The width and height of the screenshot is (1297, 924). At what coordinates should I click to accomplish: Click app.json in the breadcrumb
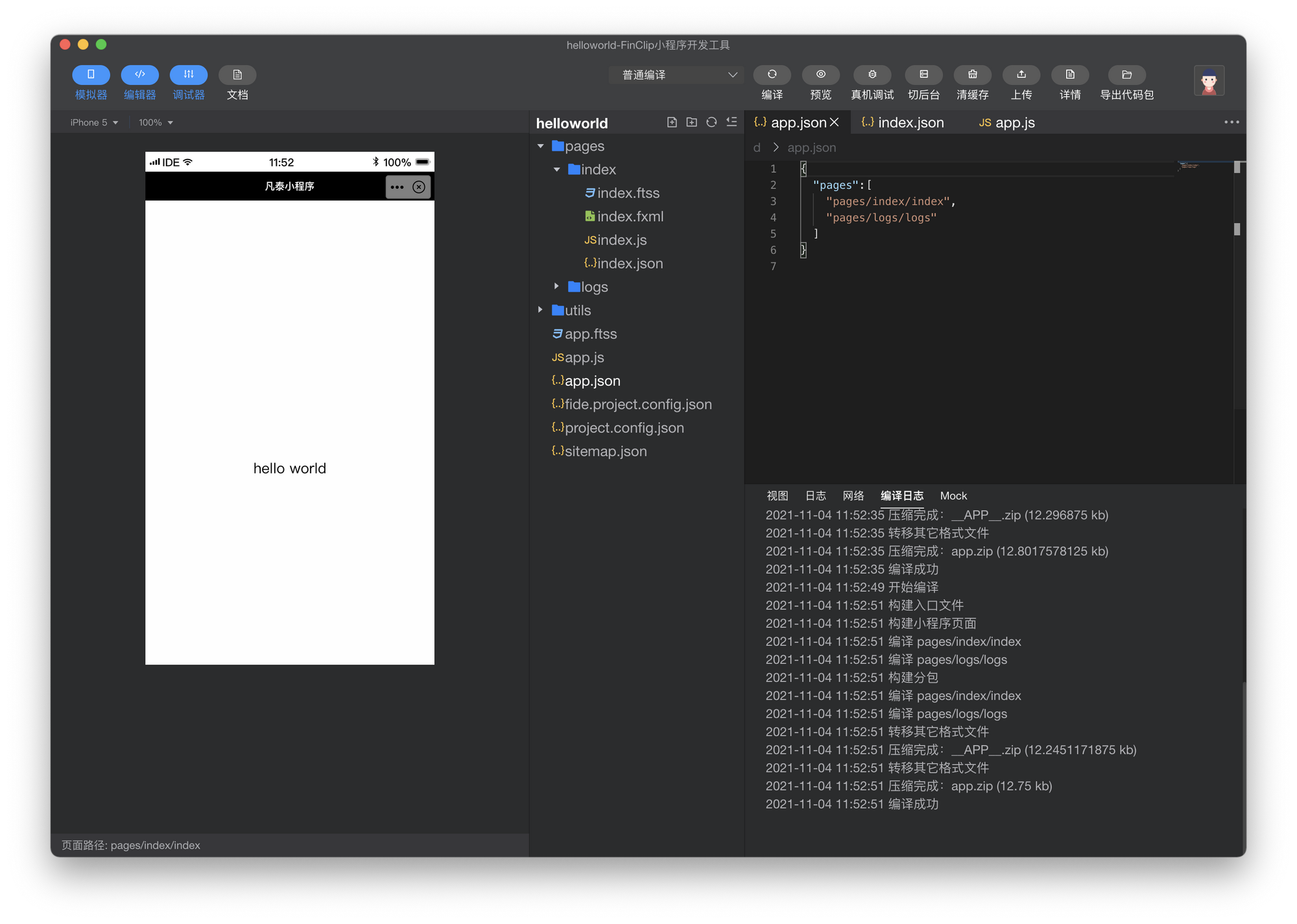coord(811,148)
